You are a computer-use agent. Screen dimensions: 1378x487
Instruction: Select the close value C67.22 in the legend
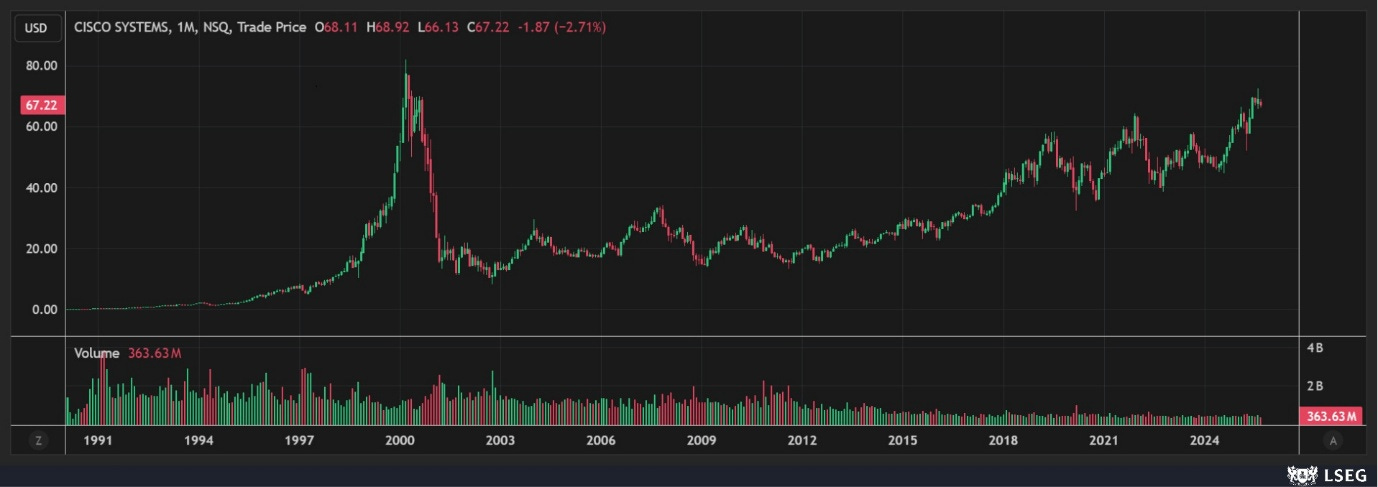pyautogui.click(x=489, y=28)
